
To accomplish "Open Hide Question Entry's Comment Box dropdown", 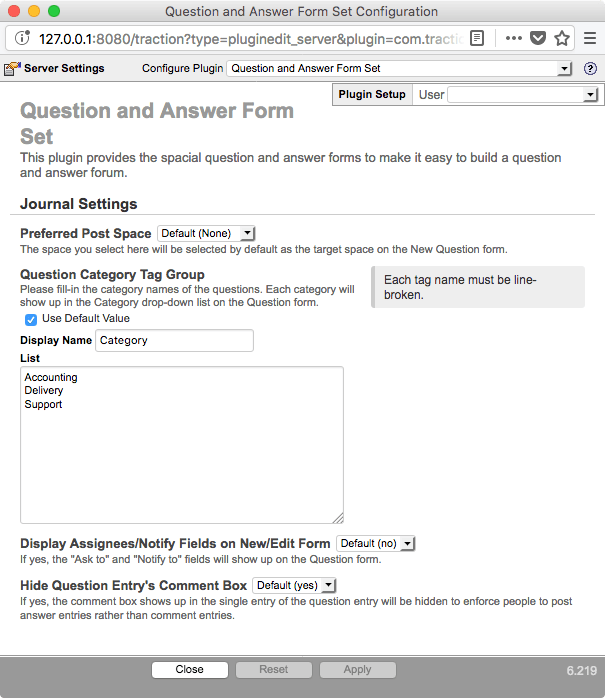I will [x=294, y=585].
